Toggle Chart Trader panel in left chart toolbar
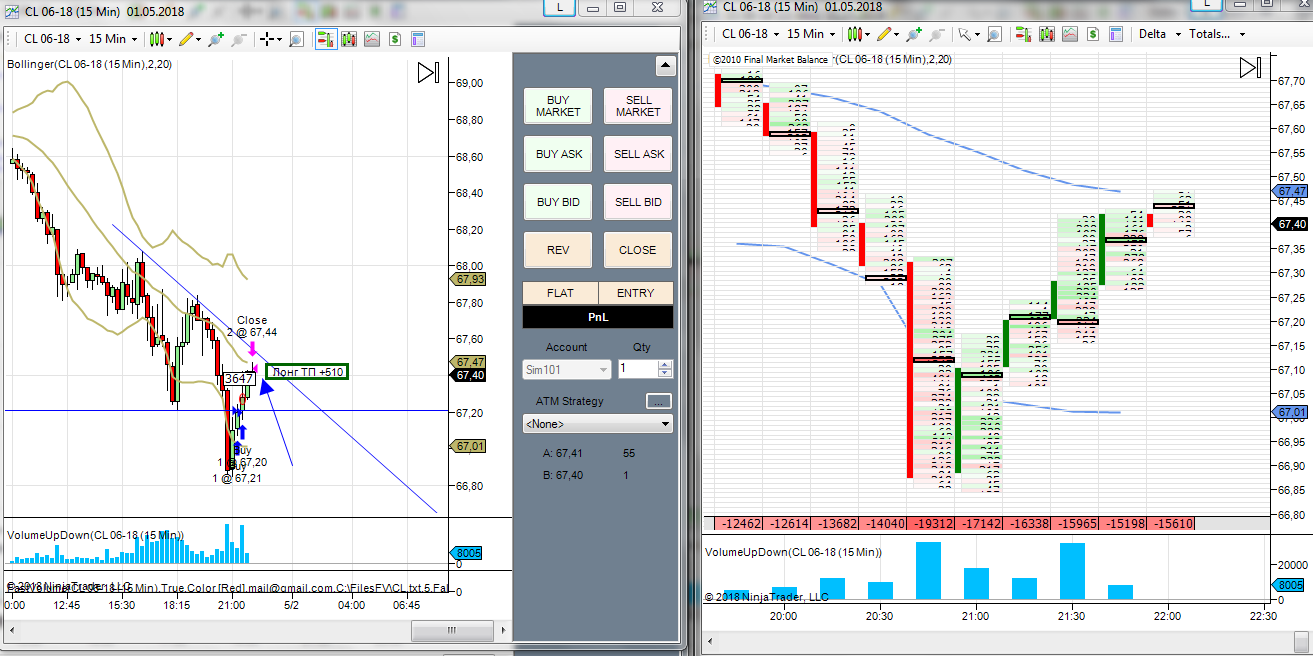 pos(325,39)
